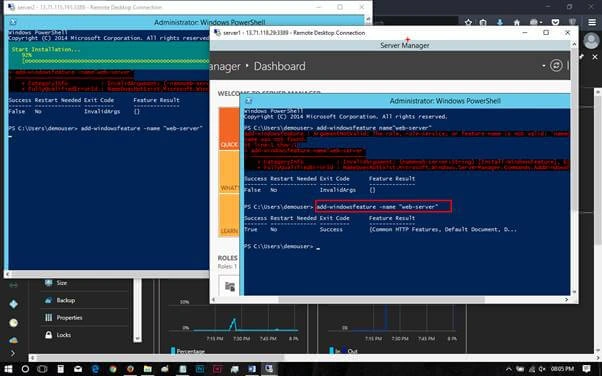Click the Pocket icon in browser toolbar
This screenshot has height=376, width=602.
(x=555, y=22)
